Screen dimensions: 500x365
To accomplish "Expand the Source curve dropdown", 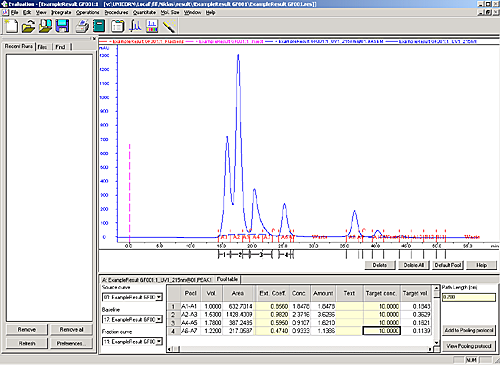I will click(x=159, y=297).
